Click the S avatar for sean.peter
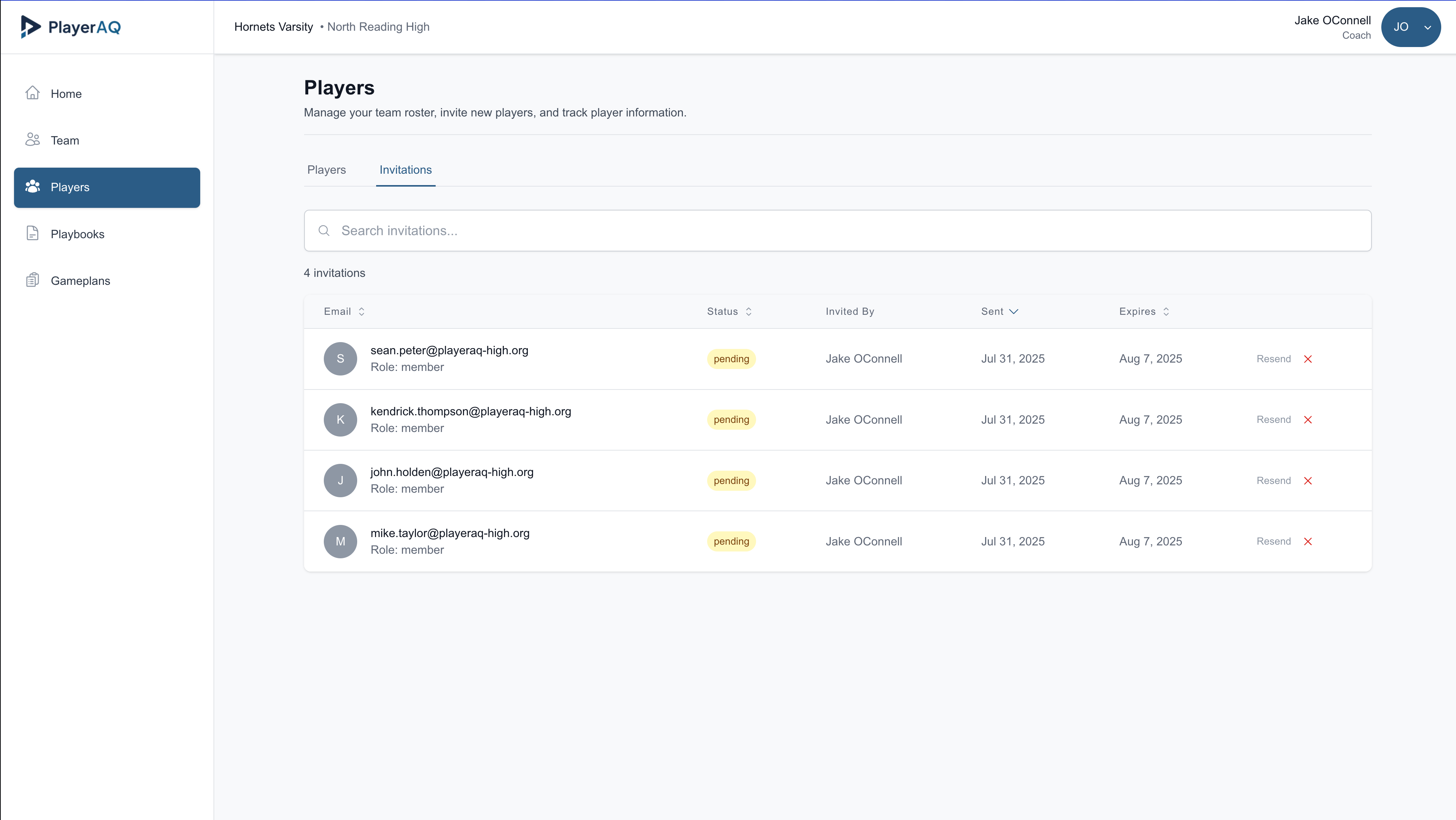This screenshot has height=820, width=1456. click(340, 358)
